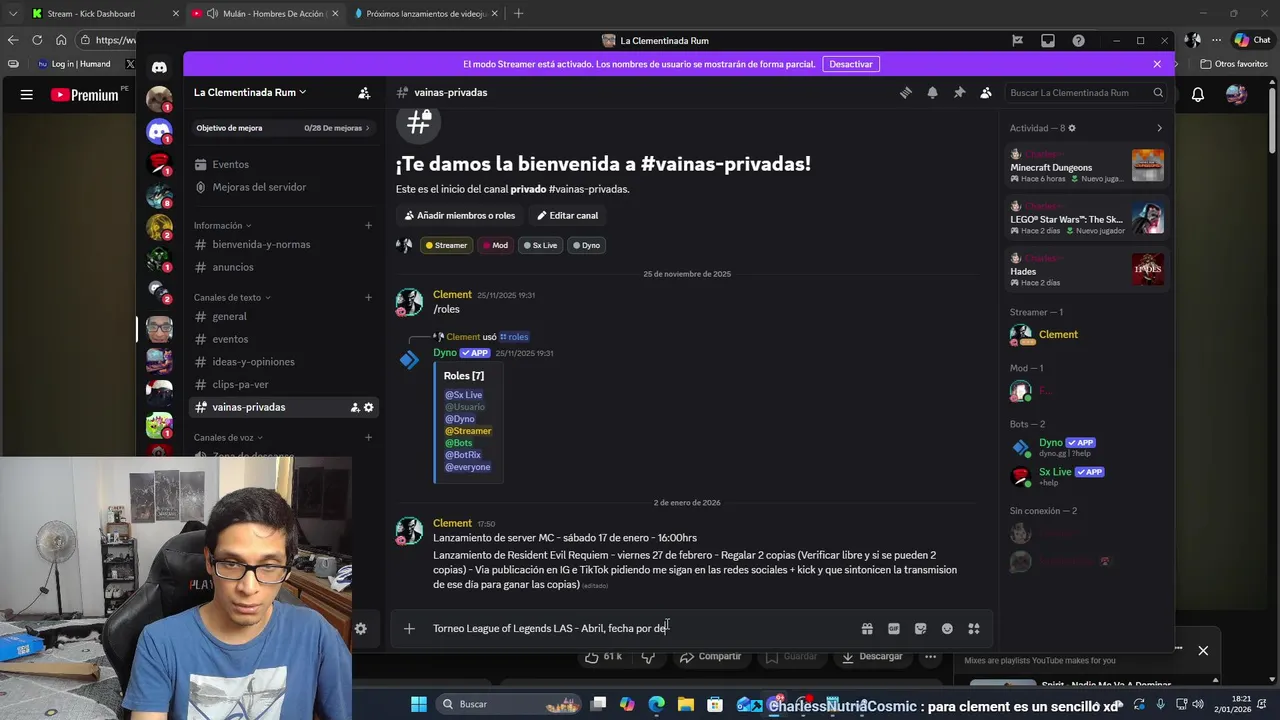1280x720 pixels.
Task: Open notification settings bell in Discord header
Action: pyautogui.click(x=932, y=92)
